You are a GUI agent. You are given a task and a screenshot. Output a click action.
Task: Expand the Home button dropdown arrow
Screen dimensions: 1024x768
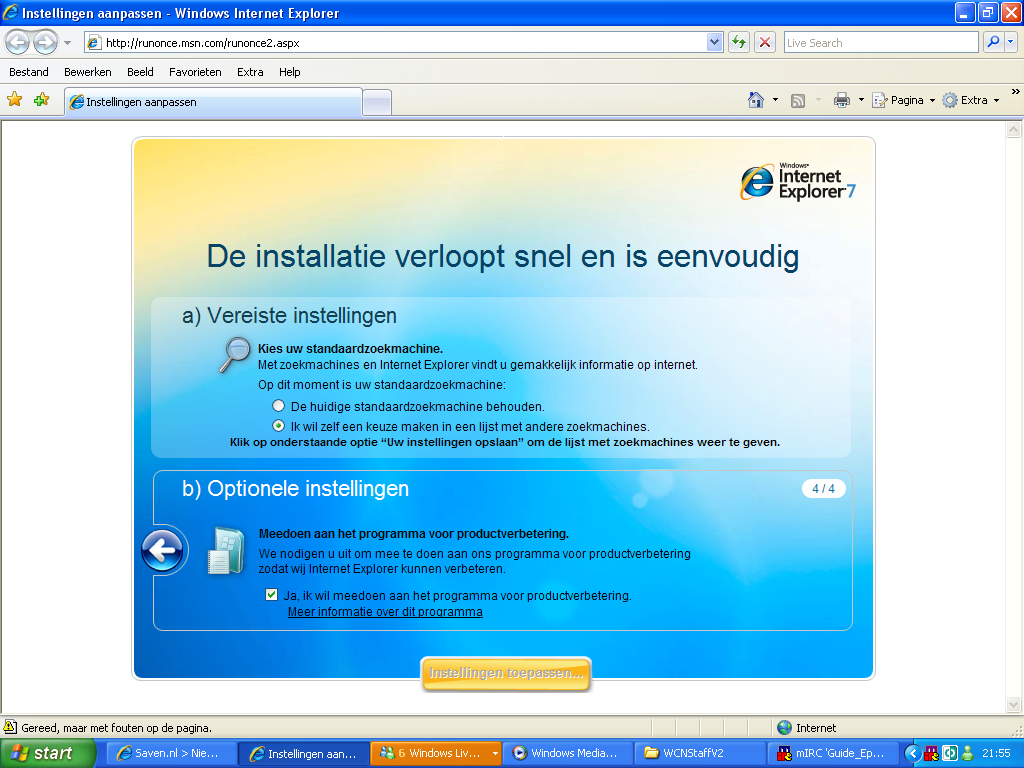point(775,100)
